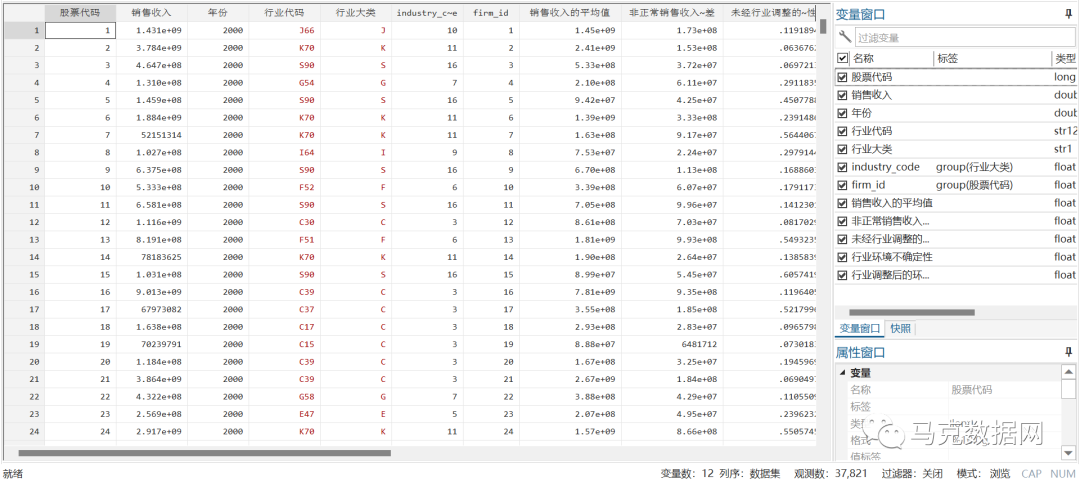The width and height of the screenshot is (1080, 481).
Task: Uncheck the 销售收入 variable checkbox
Action: (x=842, y=95)
